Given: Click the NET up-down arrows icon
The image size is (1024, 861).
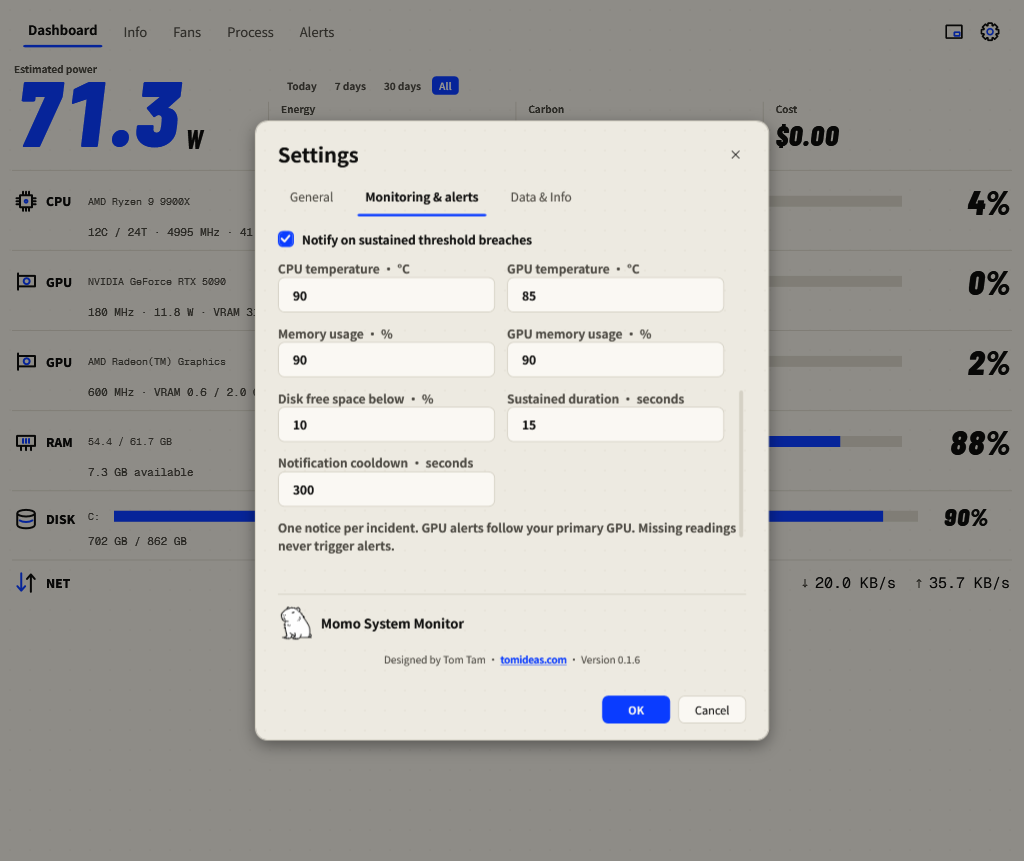Looking at the screenshot, I should 26,583.
